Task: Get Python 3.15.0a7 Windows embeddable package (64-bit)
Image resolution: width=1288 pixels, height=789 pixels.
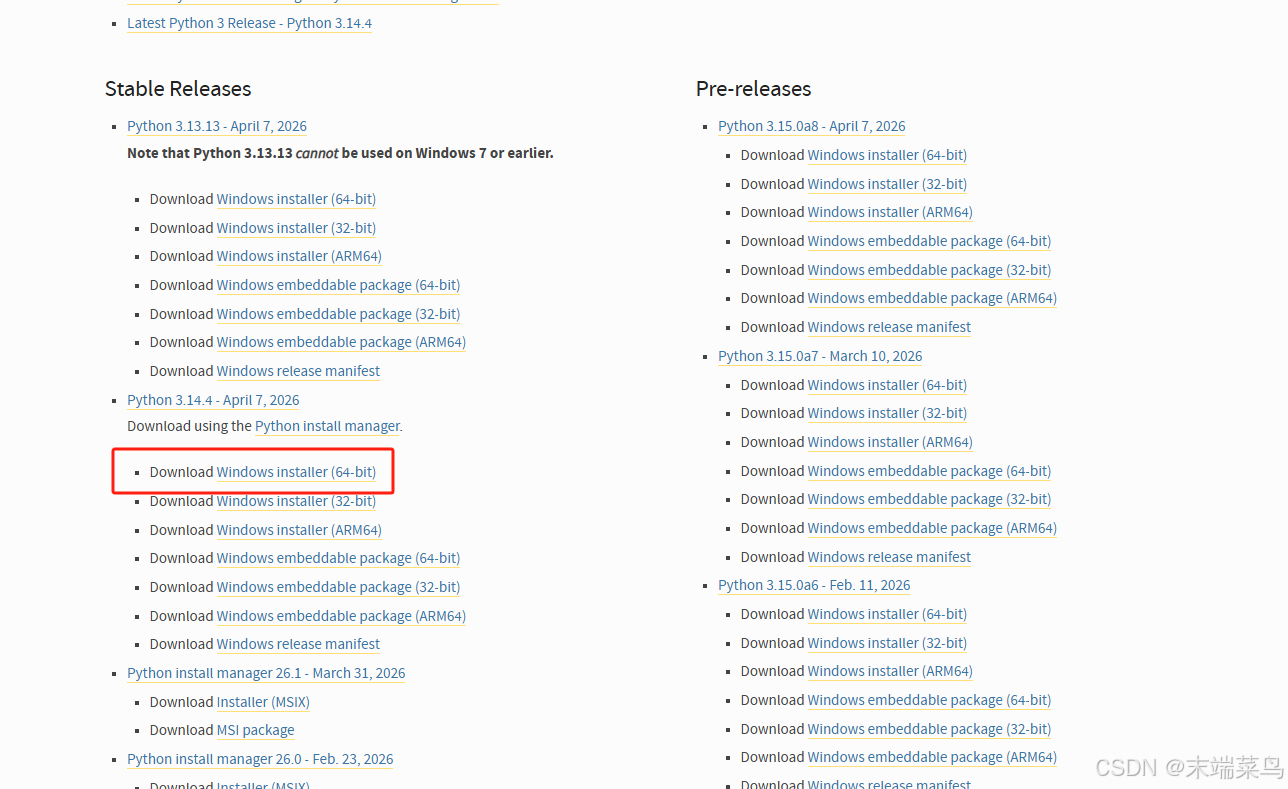Action: (x=929, y=471)
